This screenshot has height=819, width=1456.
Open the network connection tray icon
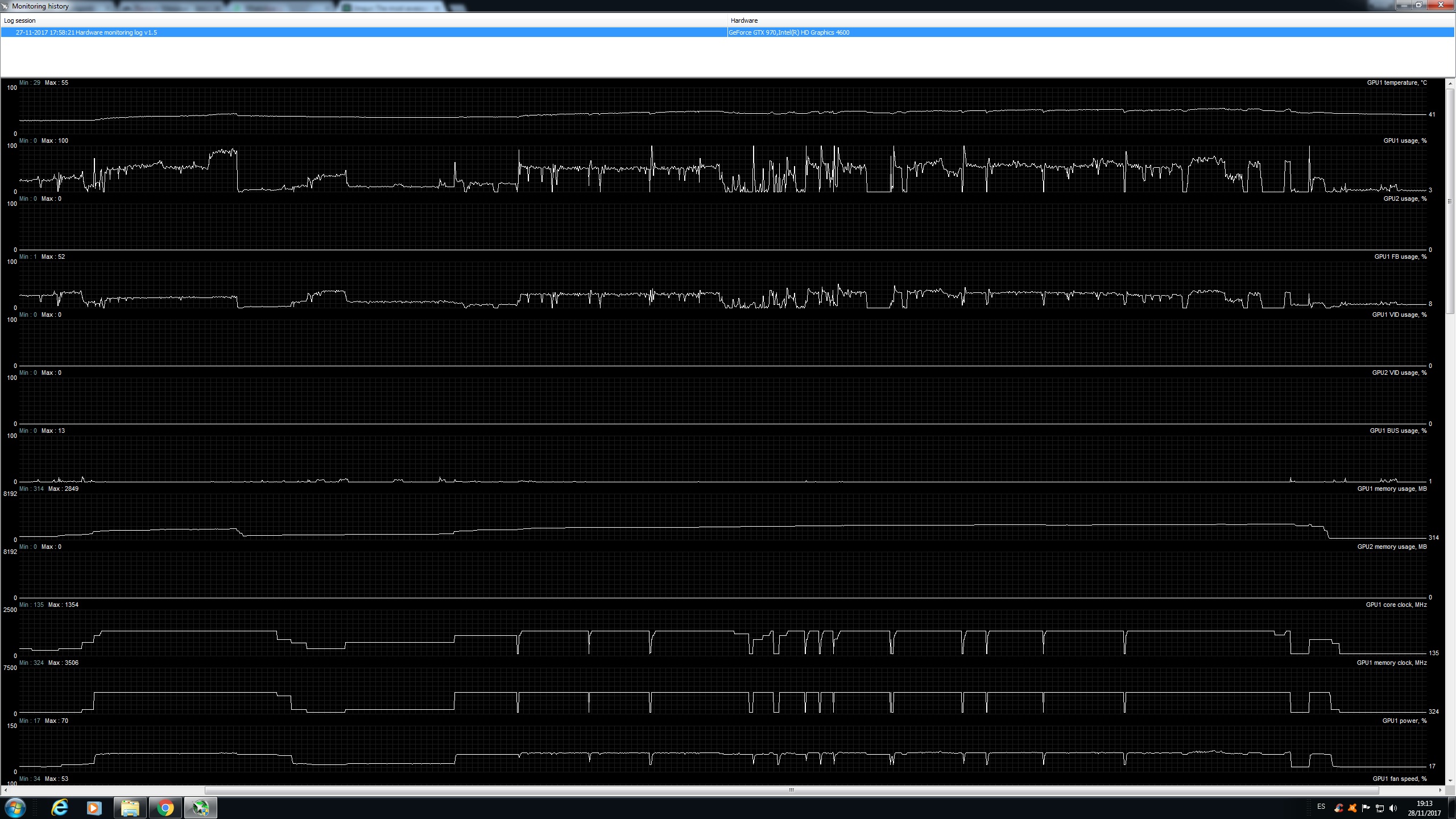tap(1379, 808)
